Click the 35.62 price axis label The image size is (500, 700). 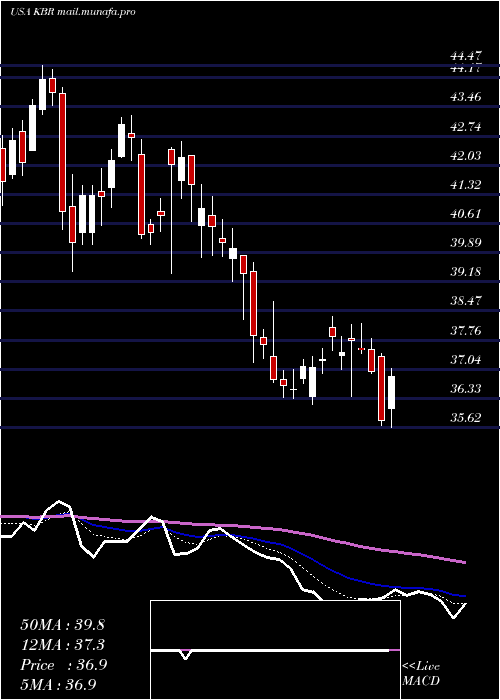point(466,418)
